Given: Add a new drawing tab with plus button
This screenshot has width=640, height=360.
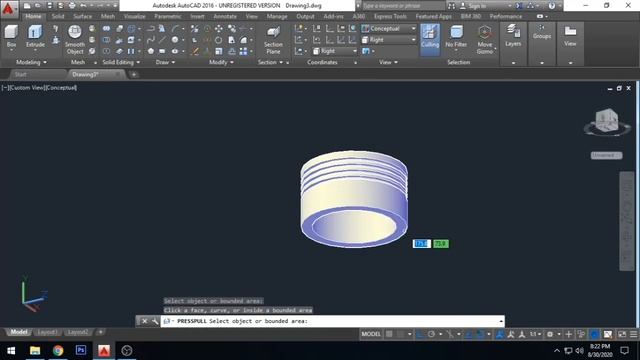Looking at the screenshot, I should pos(134,74).
